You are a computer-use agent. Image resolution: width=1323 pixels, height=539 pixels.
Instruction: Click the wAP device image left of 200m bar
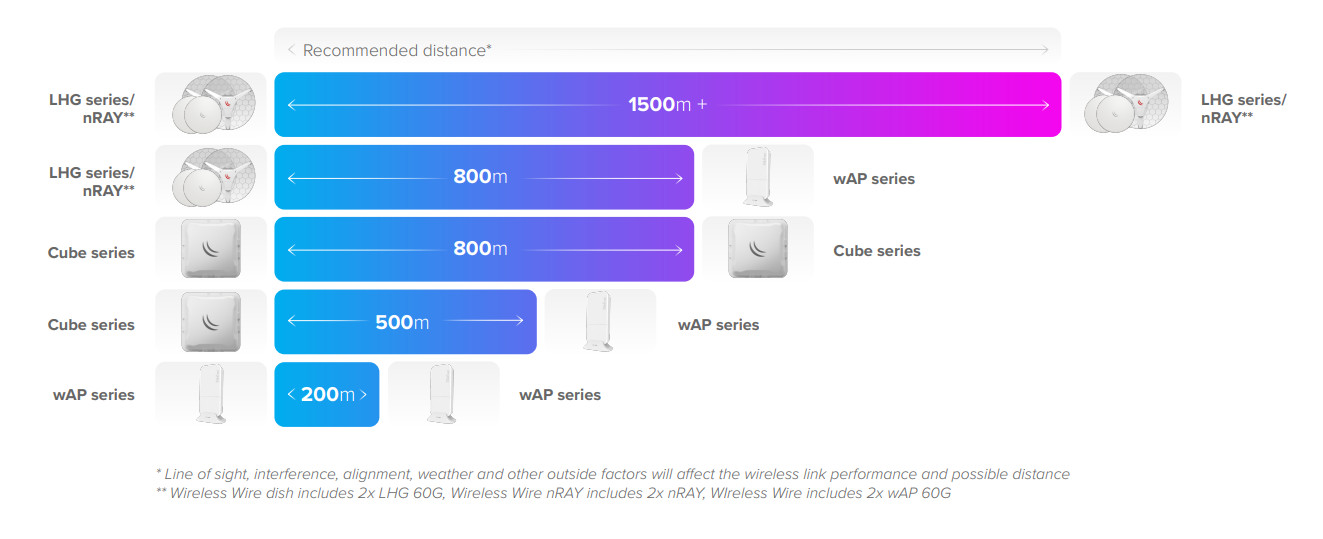(211, 394)
